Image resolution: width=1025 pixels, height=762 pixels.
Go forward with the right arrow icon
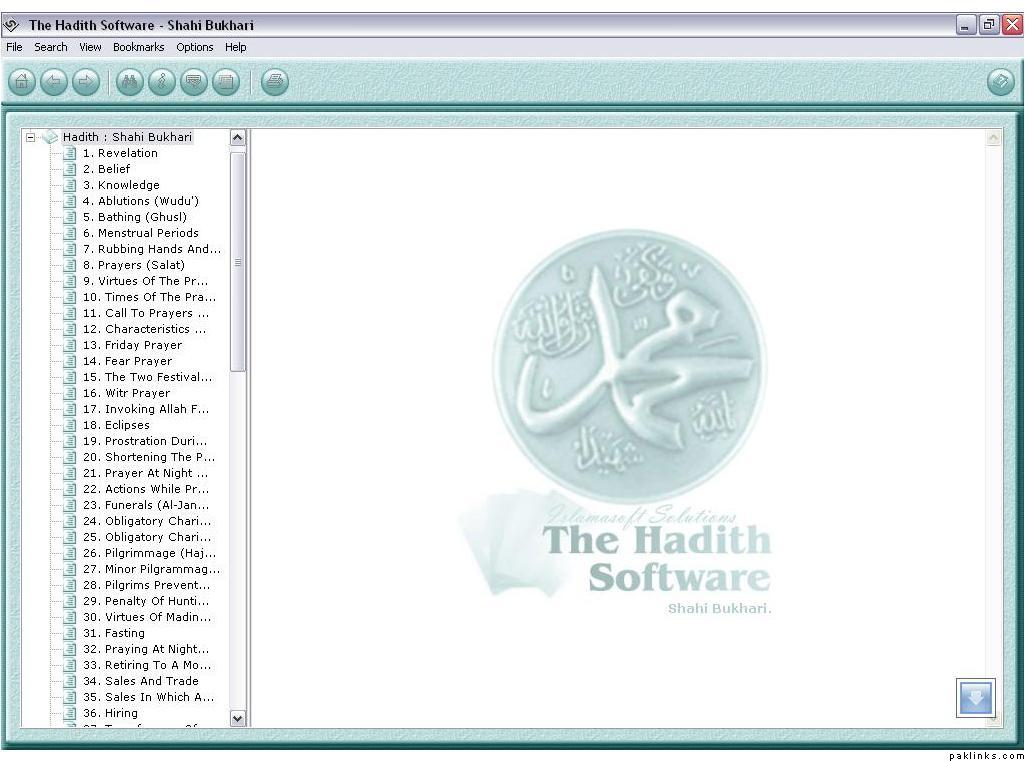(86, 82)
